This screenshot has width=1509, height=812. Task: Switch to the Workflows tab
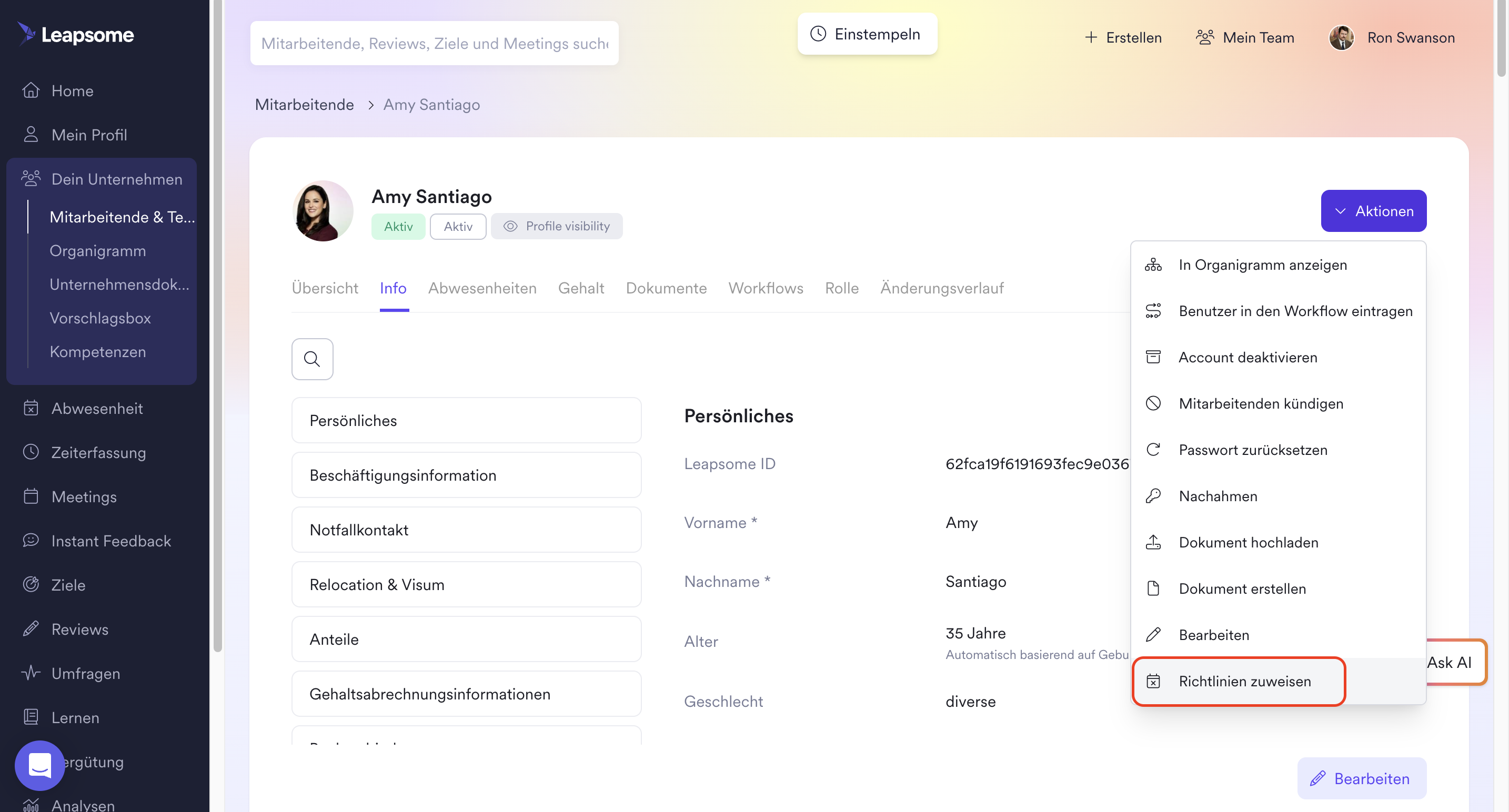[766, 288]
